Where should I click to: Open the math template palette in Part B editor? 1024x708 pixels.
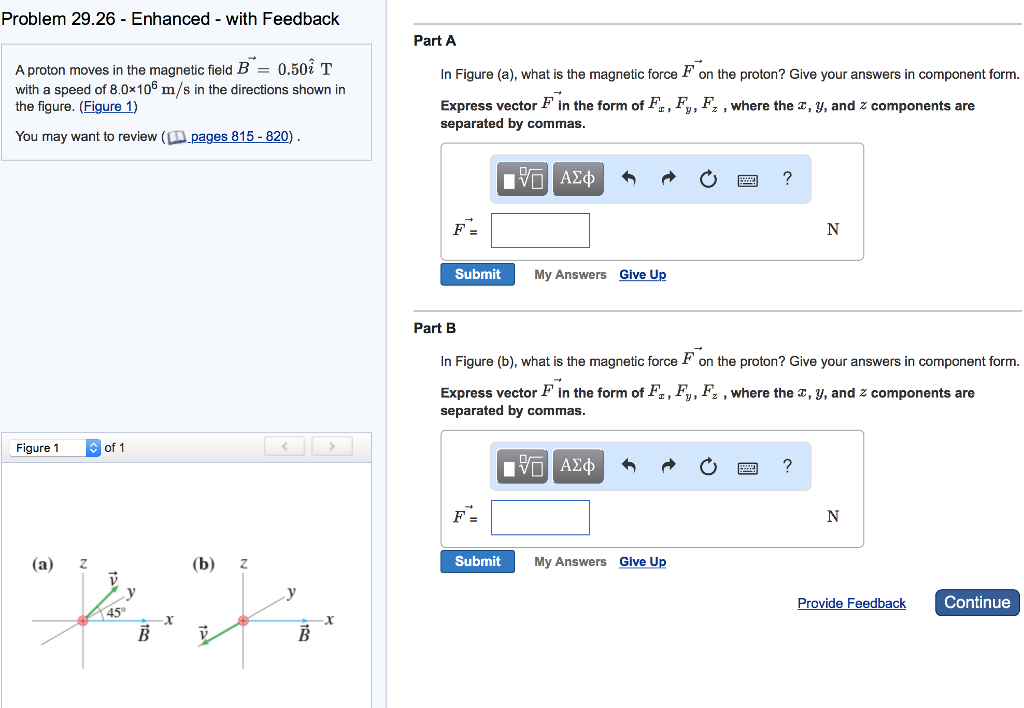[x=521, y=466]
